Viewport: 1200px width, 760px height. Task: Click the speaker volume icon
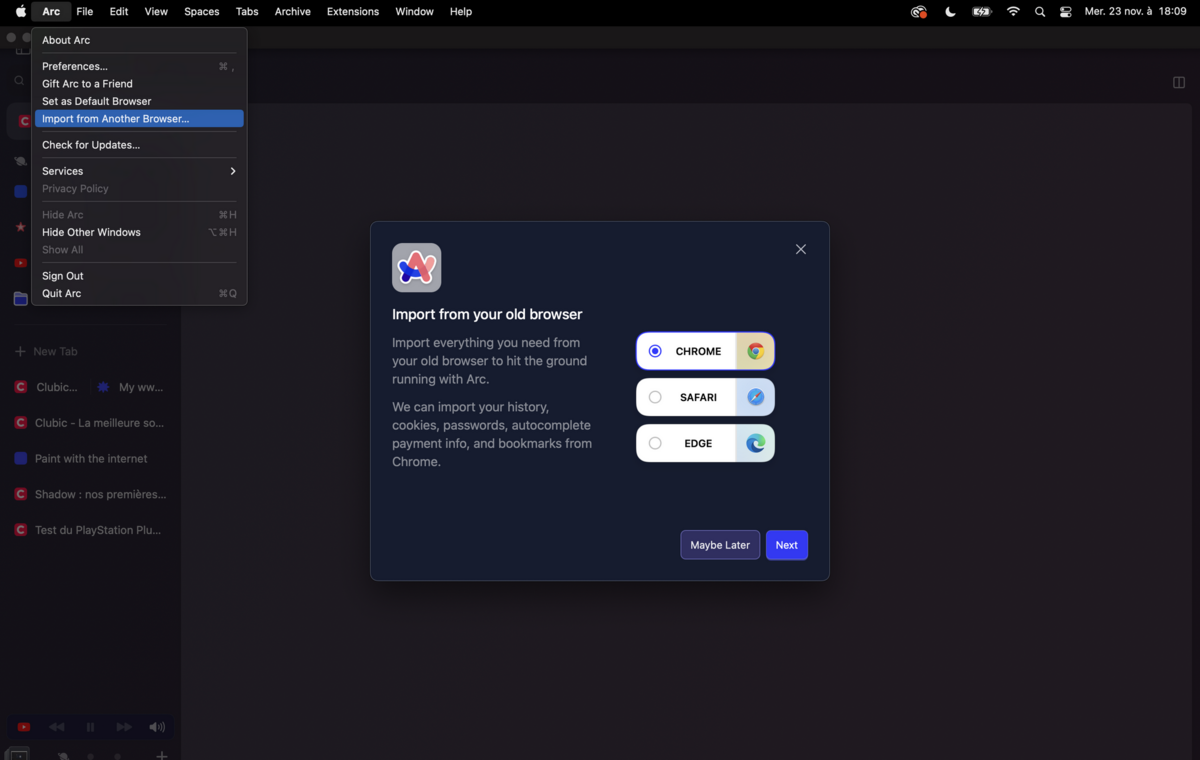pyautogui.click(x=157, y=727)
